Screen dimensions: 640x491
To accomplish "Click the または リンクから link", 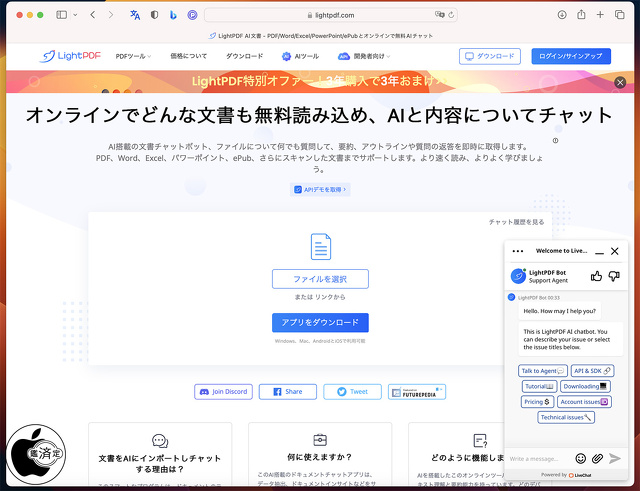I will tap(320, 297).
